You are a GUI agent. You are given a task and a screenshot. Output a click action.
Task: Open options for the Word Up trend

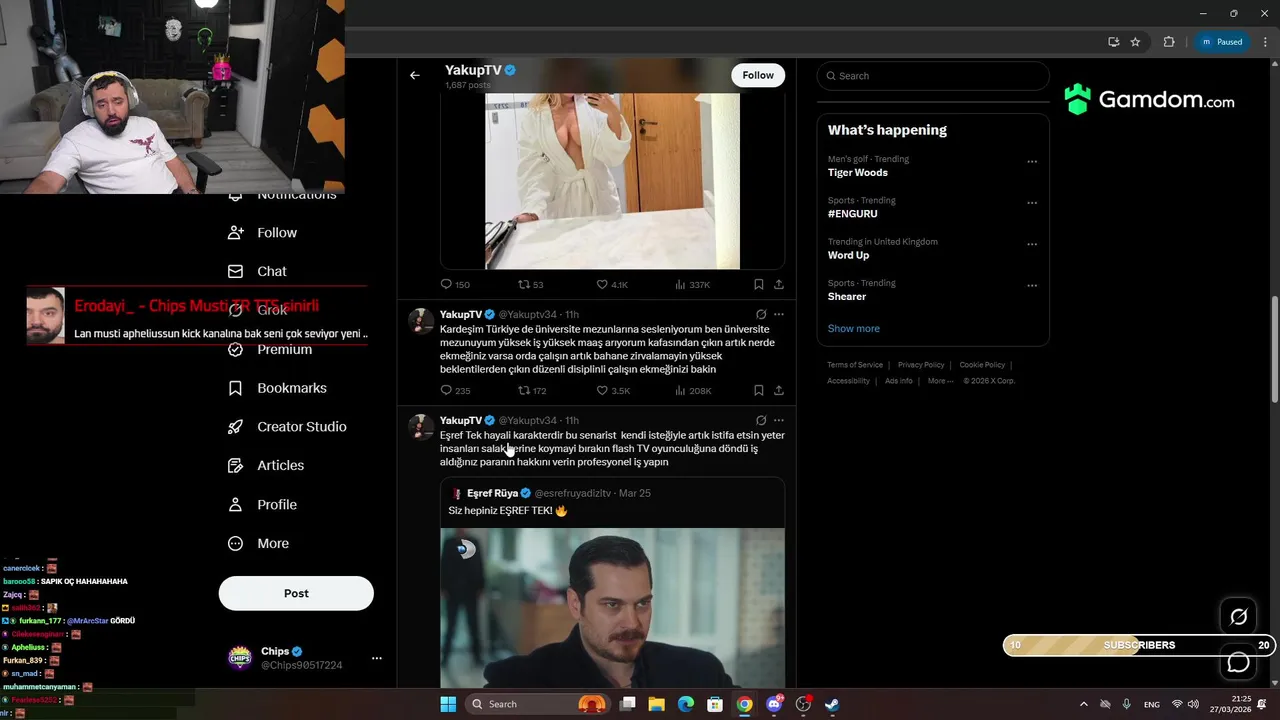click(x=1032, y=244)
